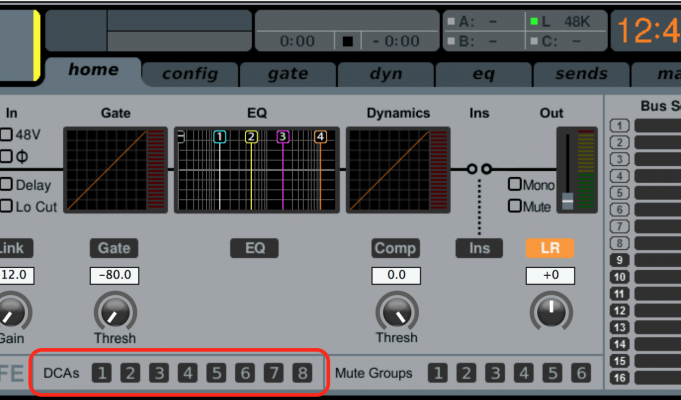The height and width of the screenshot is (400, 681).
Task: Click the 12.0 gain value field
Action: (16, 275)
